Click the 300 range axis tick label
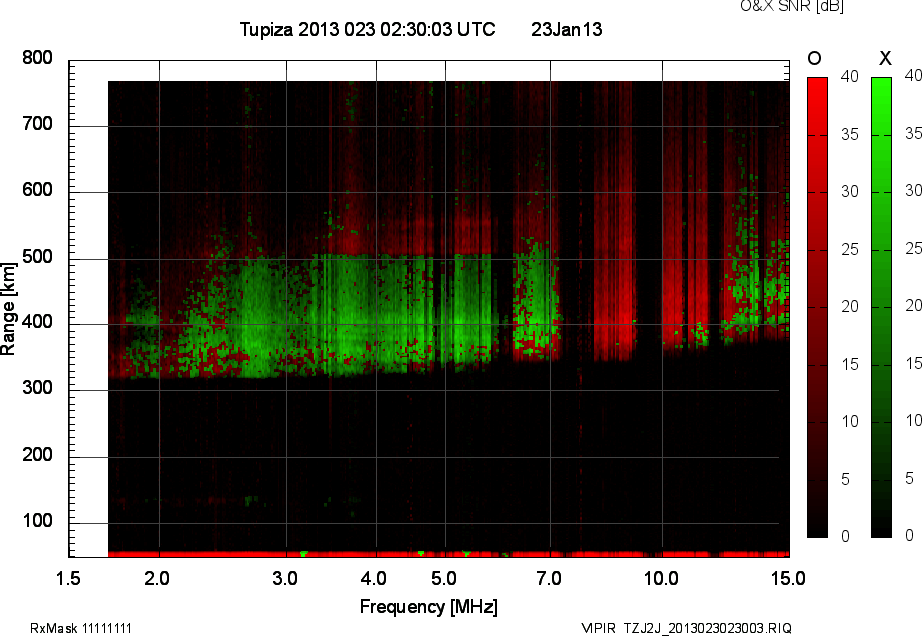Viewport: 922px width, 636px height. coord(37,388)
